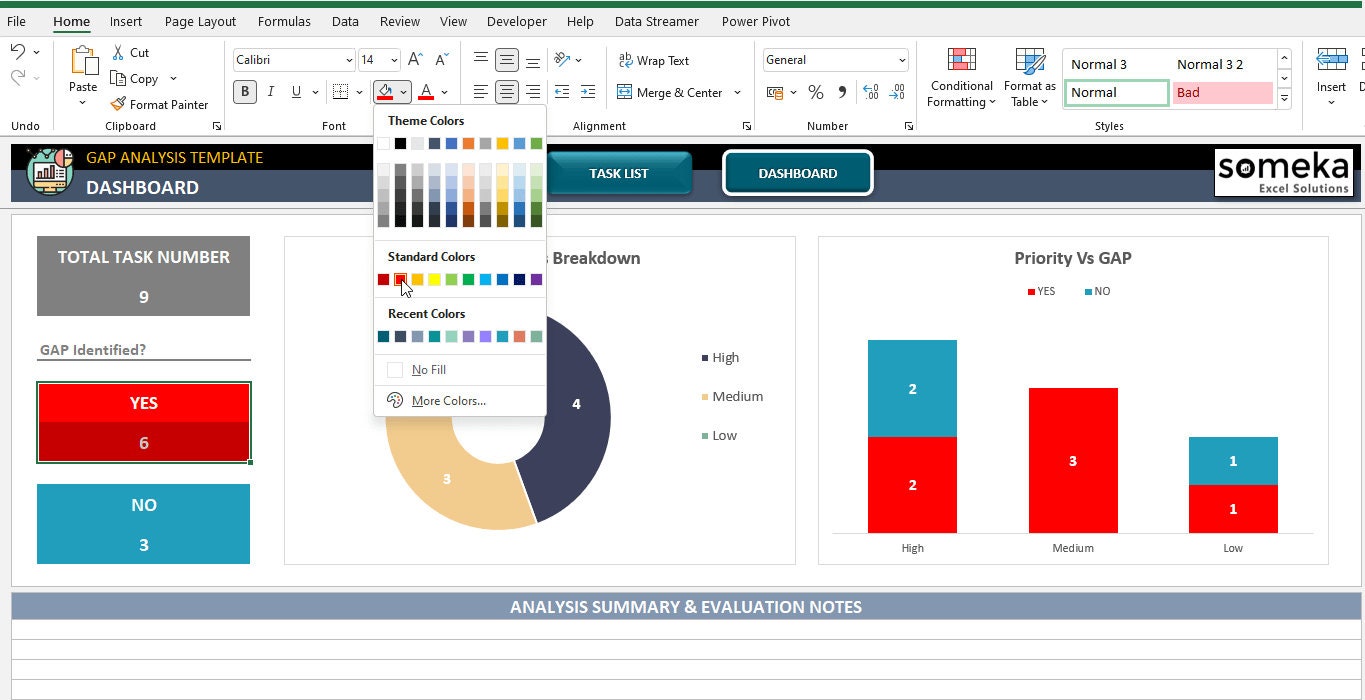Viewport: 1365px width, 700px height.
Task: Click the DASHBOARD navigation button
Action: coord(798,173)
